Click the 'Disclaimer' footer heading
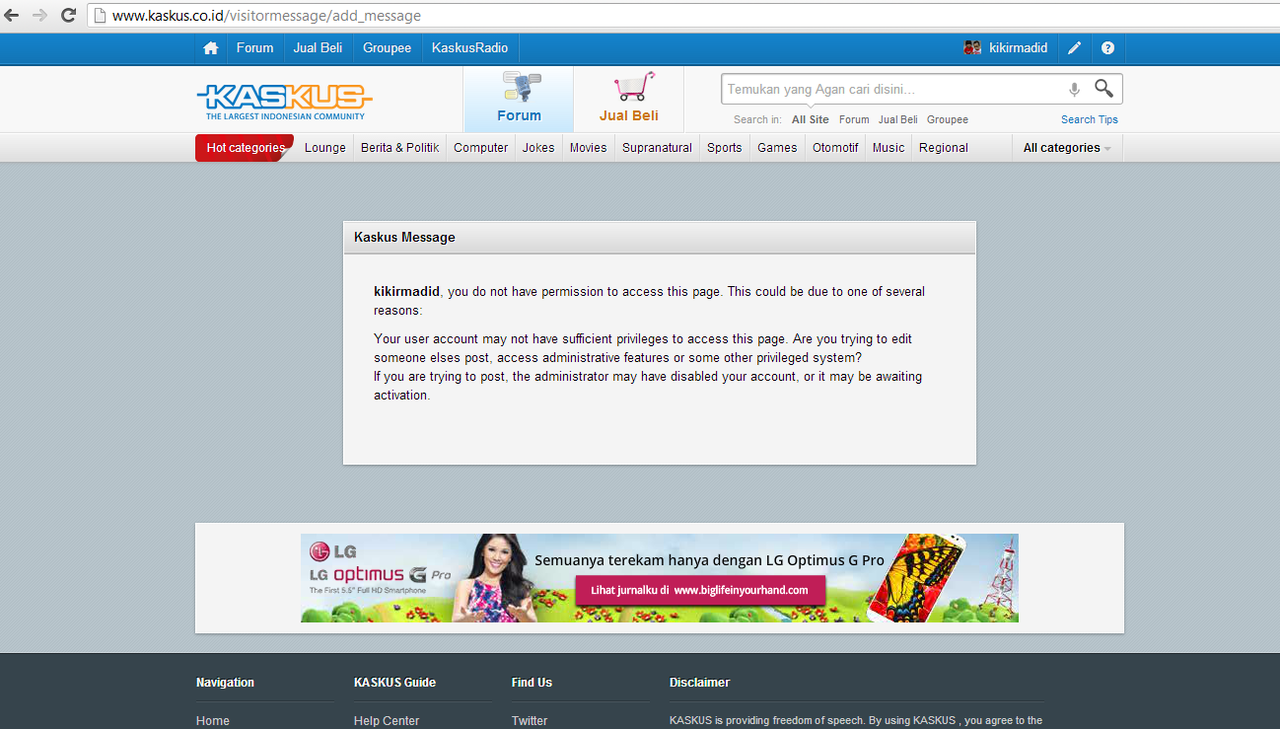Screen dimensions: 1280x729 700,683
